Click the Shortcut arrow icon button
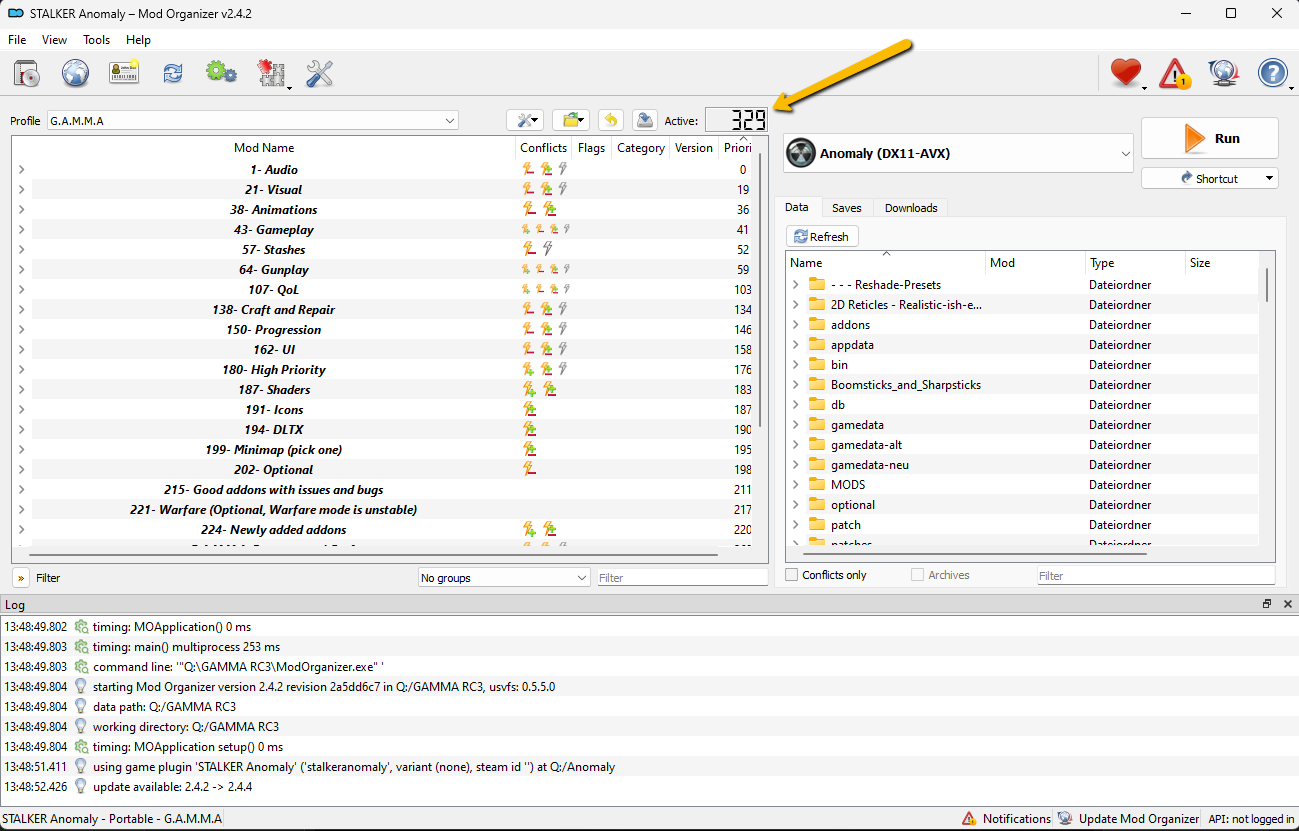The width and height of the screenshot is (1299, 831). click(1209, 178)
